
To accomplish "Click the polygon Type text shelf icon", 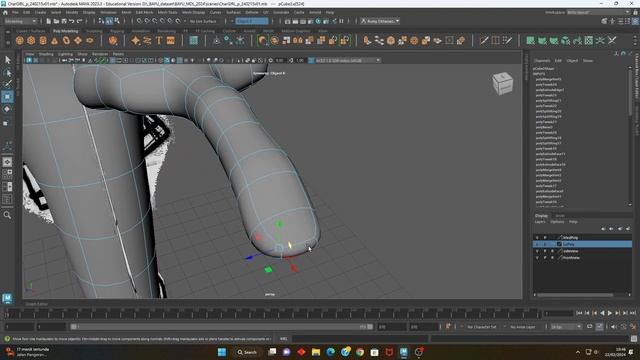I will coord(159,40).
